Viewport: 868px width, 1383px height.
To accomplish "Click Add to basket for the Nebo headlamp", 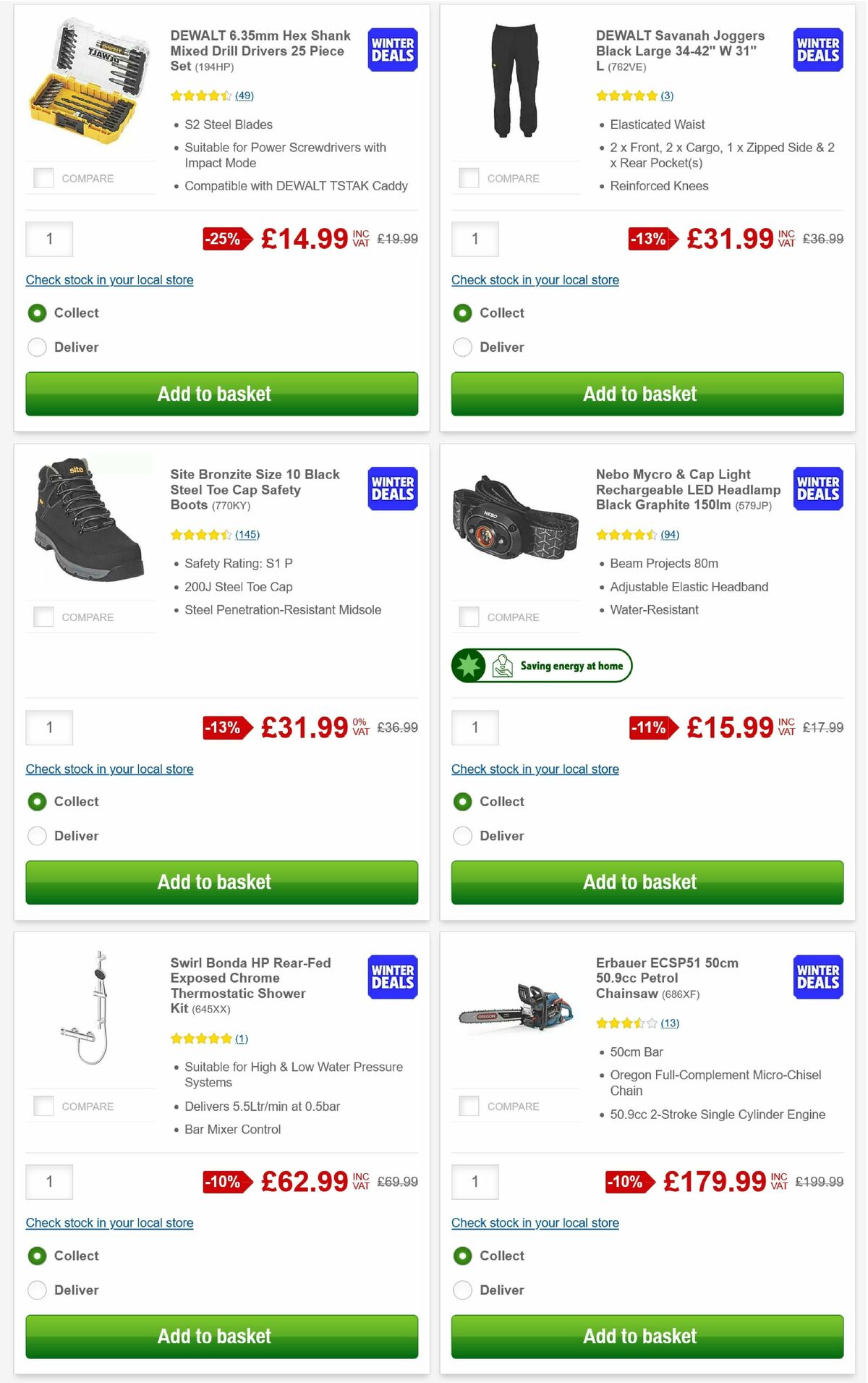I will click(x=639, y=882).
